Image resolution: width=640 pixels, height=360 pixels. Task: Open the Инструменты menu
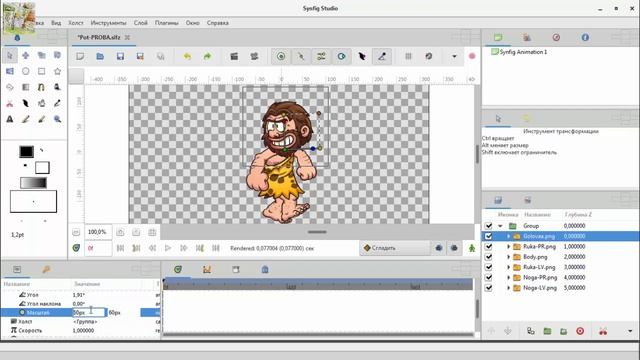(x=108, y=23)
